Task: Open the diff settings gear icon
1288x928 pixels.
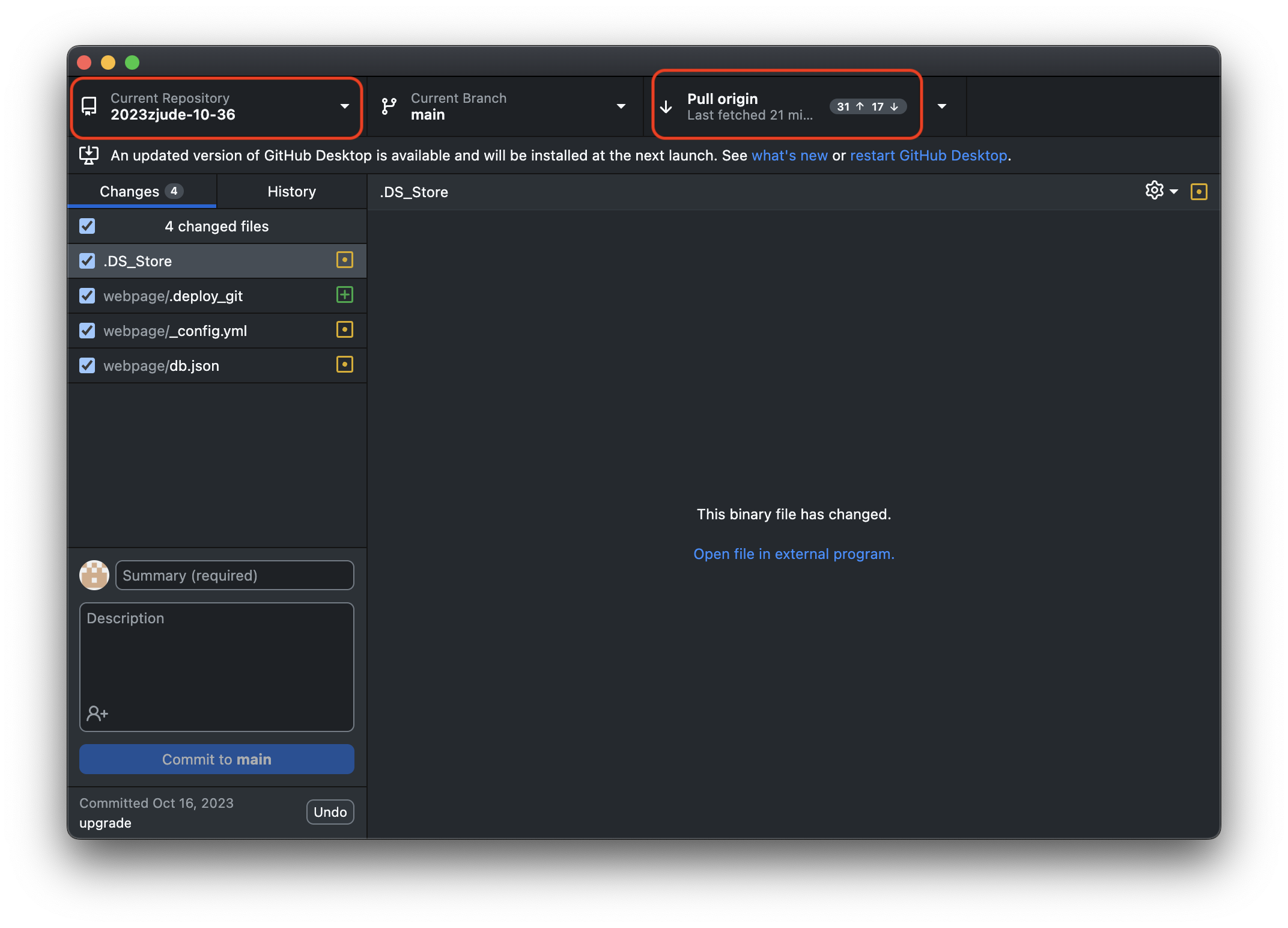Action: click(1154, 191)
